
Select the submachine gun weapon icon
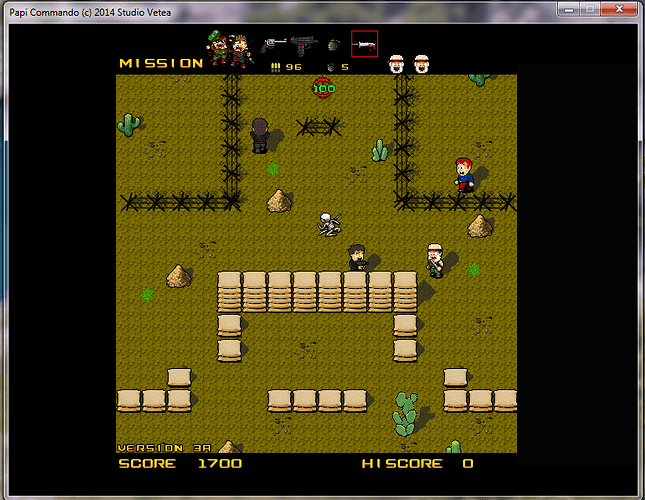coord(303,44)
